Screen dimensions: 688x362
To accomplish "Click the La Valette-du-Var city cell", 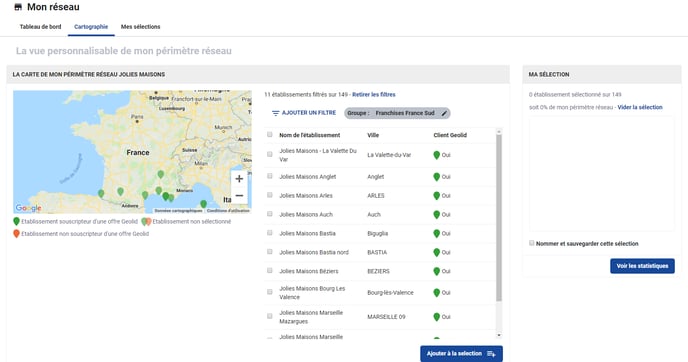I will [x=389, y=155].
